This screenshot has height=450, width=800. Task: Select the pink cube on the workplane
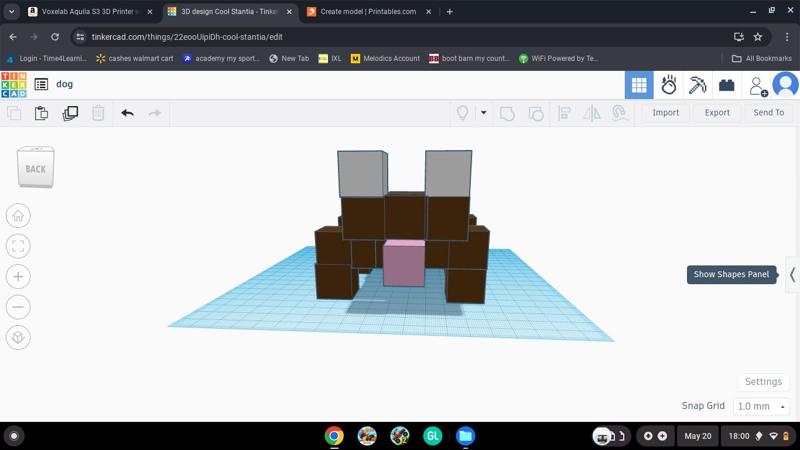(x=404, y=264)
